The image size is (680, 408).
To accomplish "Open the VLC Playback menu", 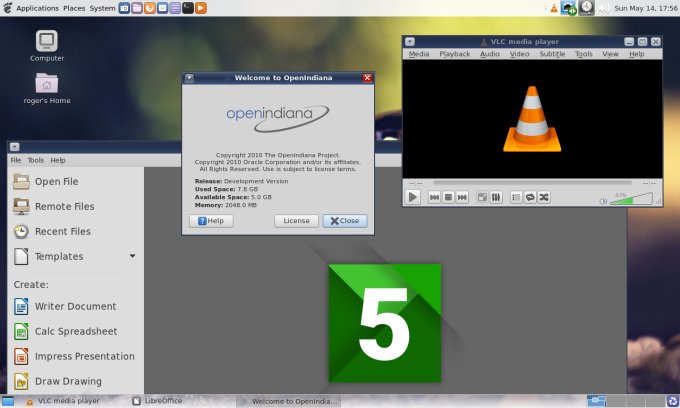I will tap(454, 54).
